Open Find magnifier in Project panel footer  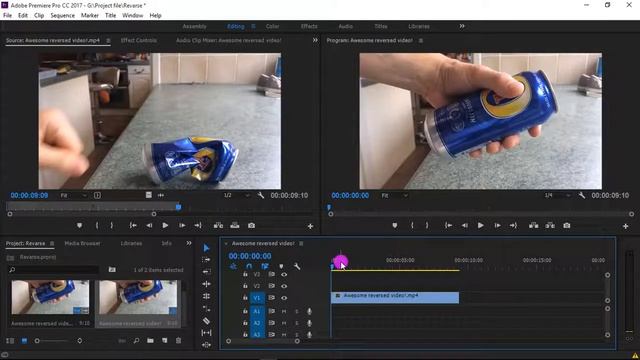(136, 340)
